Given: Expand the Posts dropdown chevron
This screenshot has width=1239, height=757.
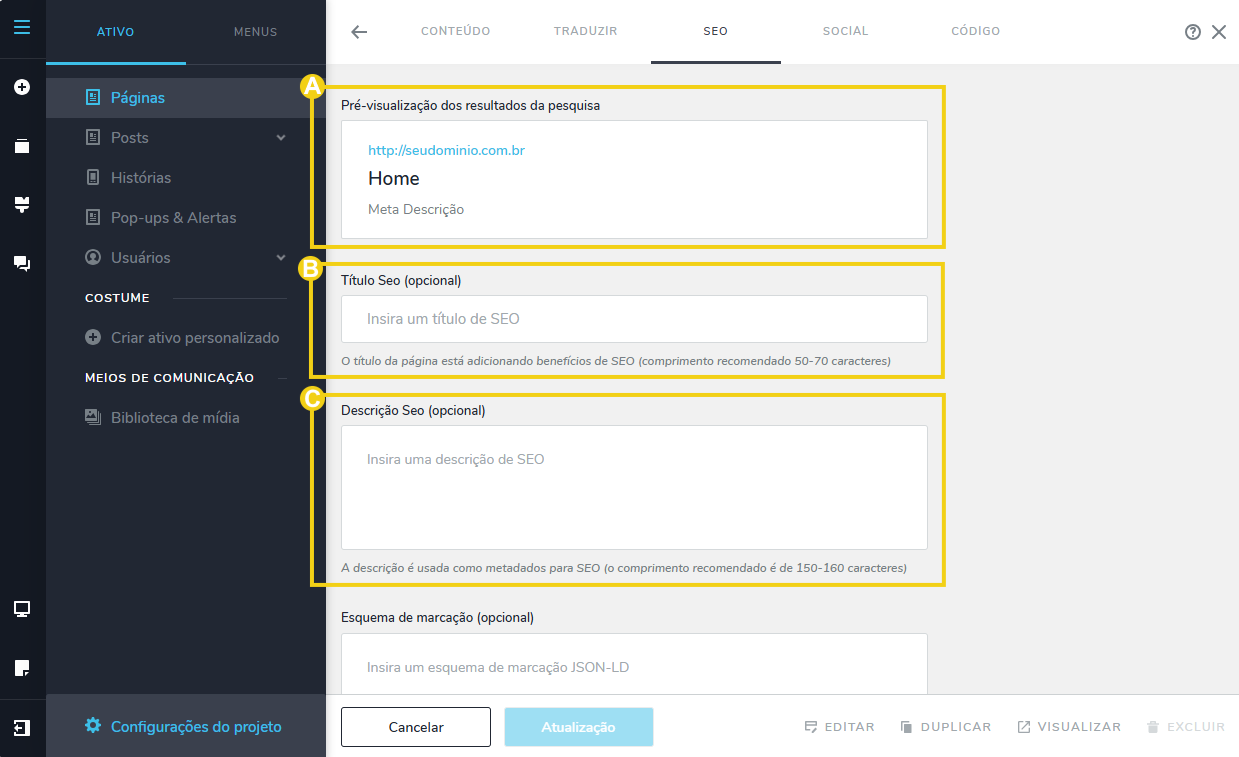Looking at the screenshot, I should coord(281,138).
